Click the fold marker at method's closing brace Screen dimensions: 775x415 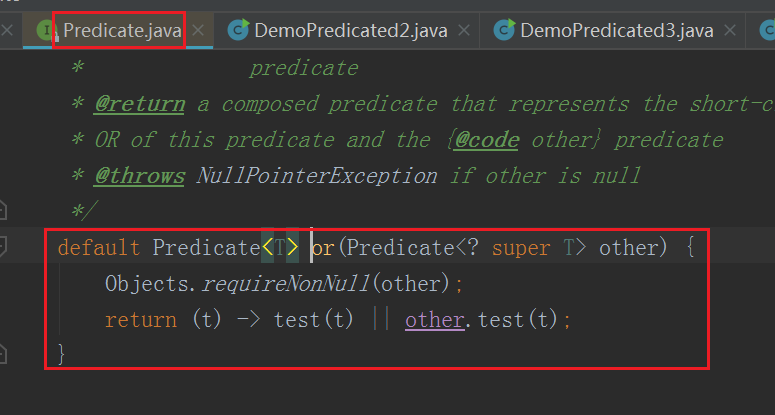pyautogui.click(x=5, y=353)
